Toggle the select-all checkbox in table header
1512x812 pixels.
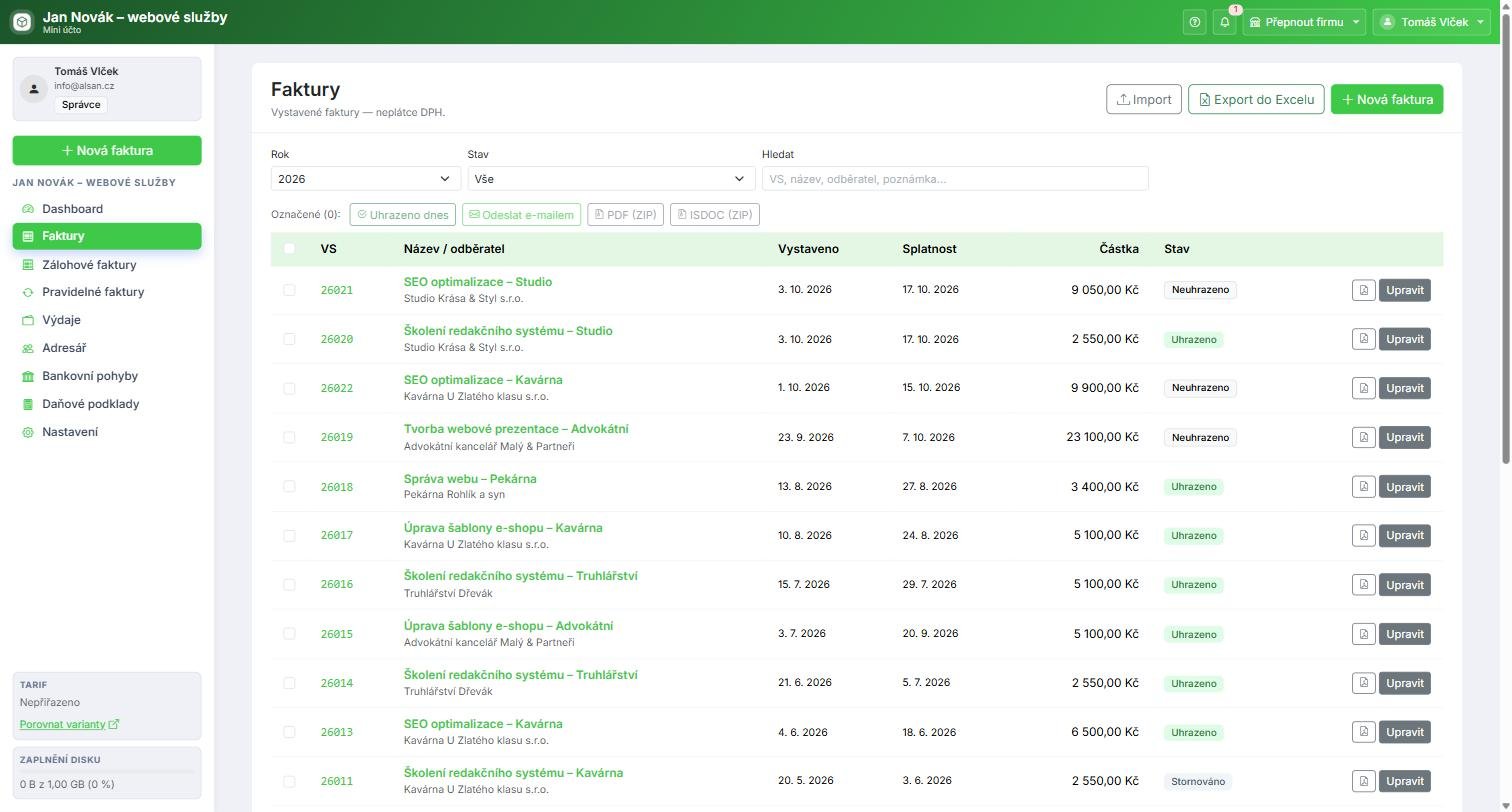click(x=289, y=248)
